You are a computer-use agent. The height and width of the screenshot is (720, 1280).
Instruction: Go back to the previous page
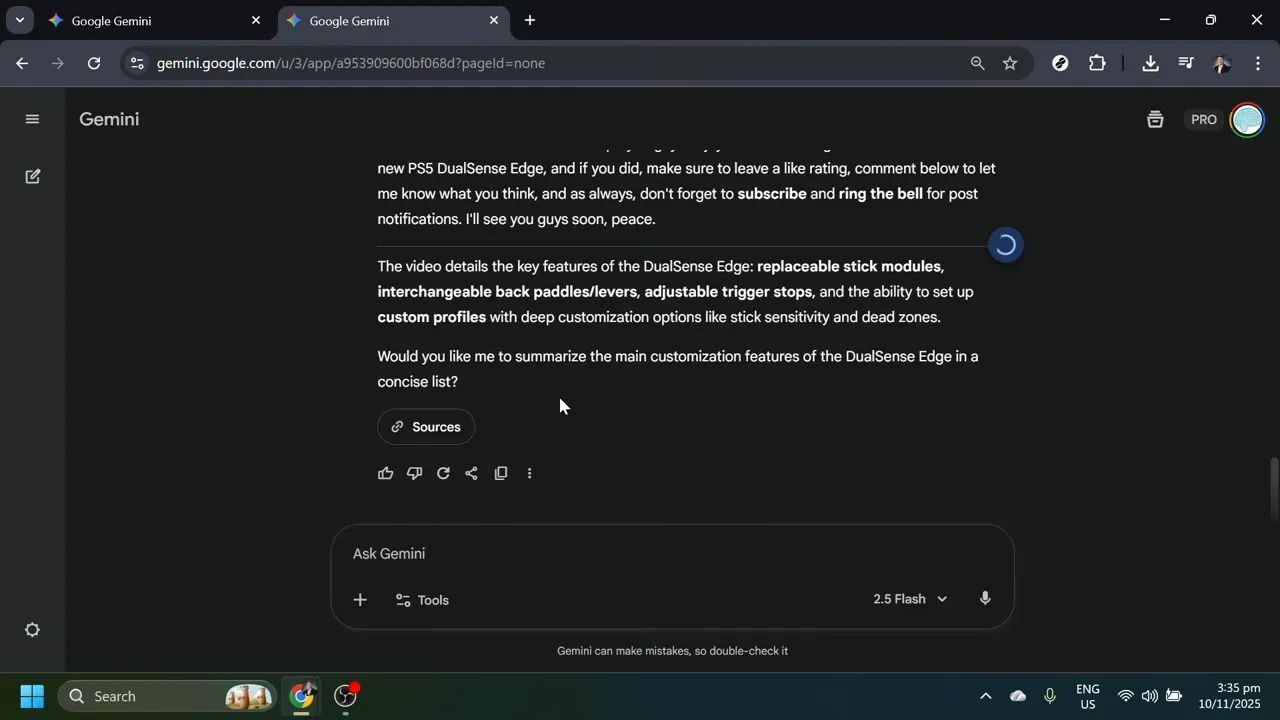pos(22,63)
